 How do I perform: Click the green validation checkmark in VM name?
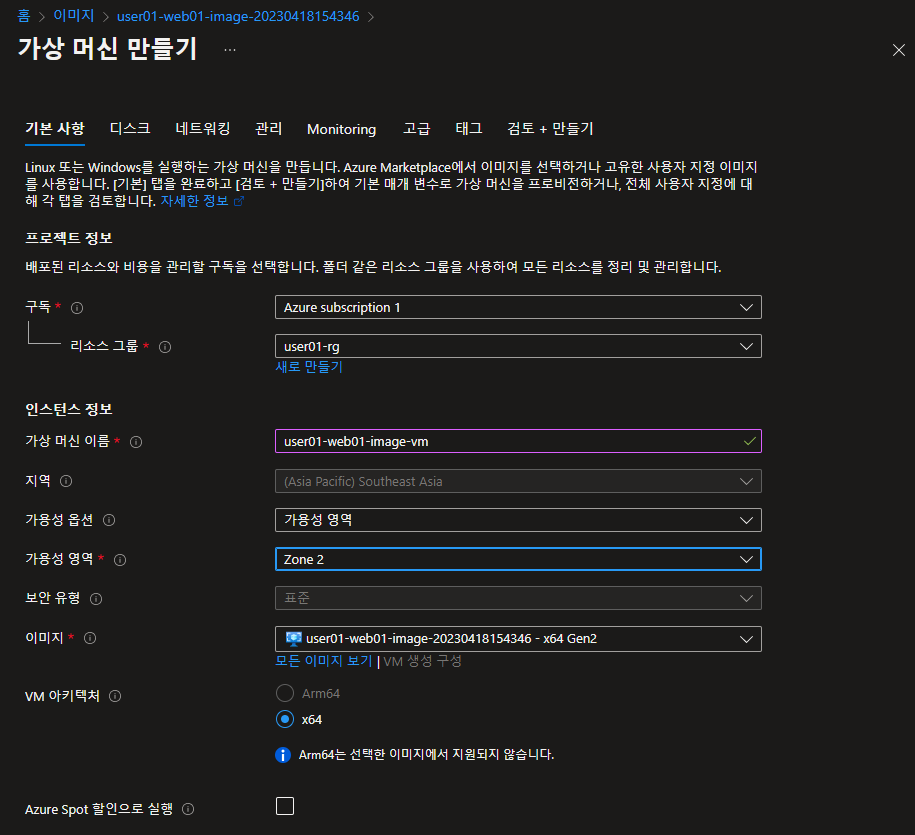click(750, 441)
